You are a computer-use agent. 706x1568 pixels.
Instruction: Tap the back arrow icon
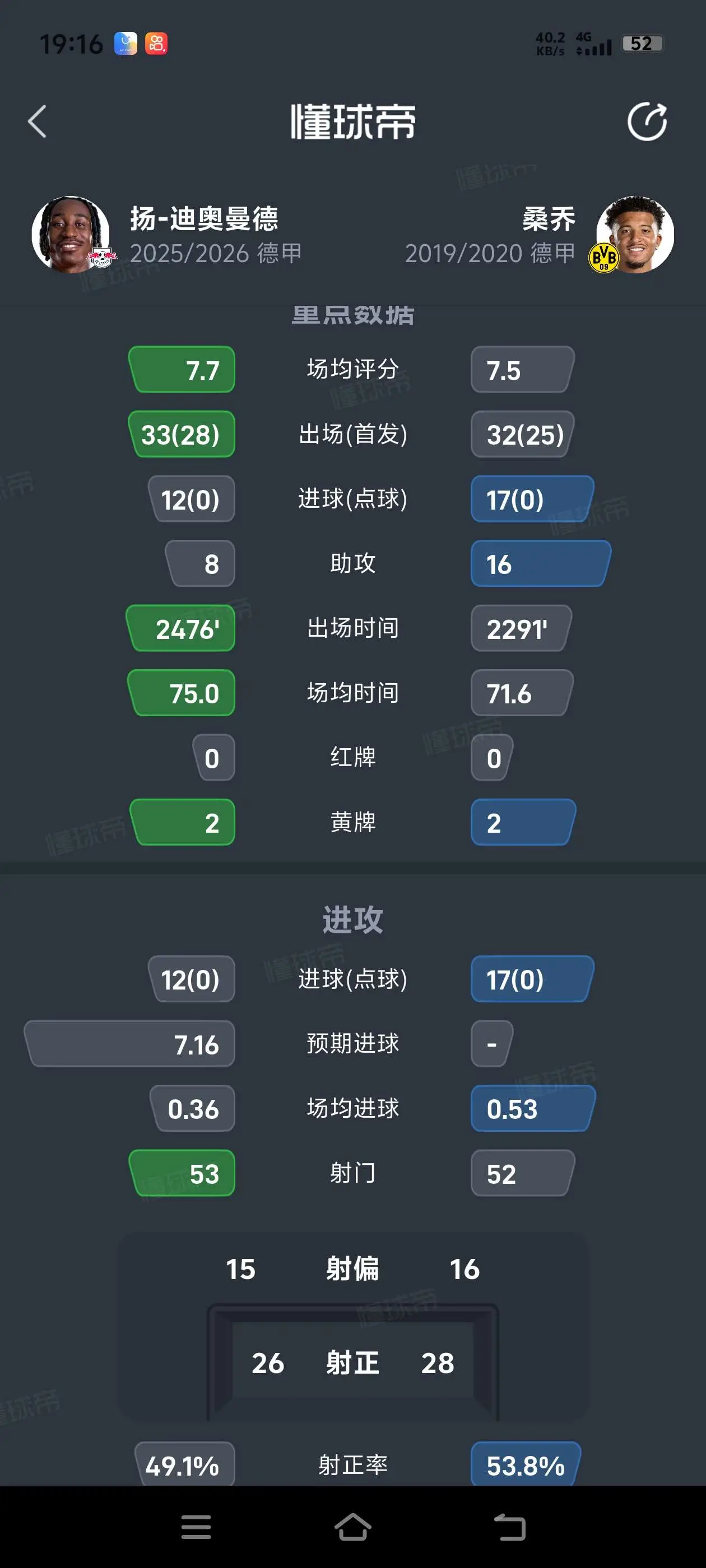point(37,122)
